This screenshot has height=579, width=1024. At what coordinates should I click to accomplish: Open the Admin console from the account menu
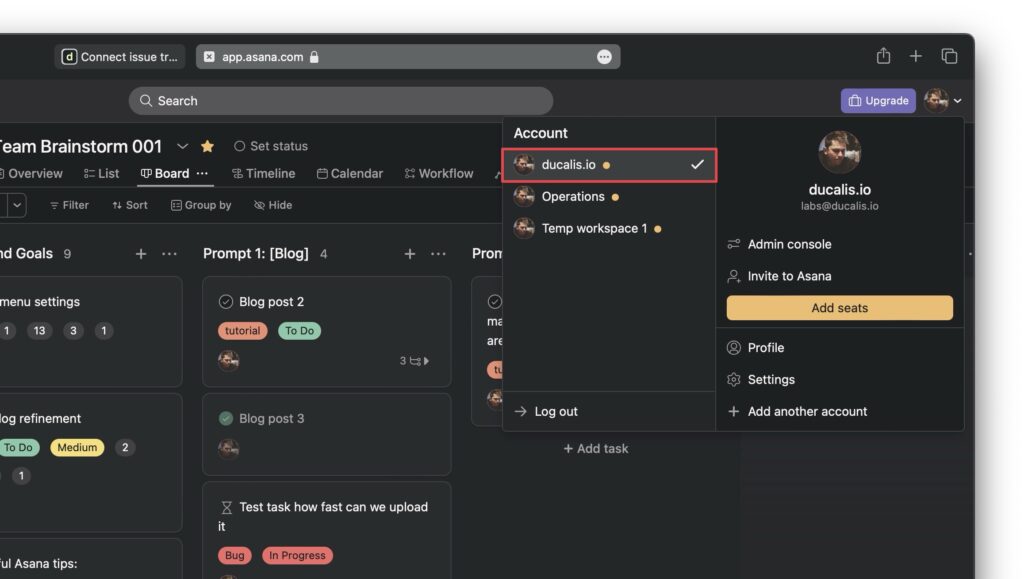pyautogui.click(x=790, y=243)
